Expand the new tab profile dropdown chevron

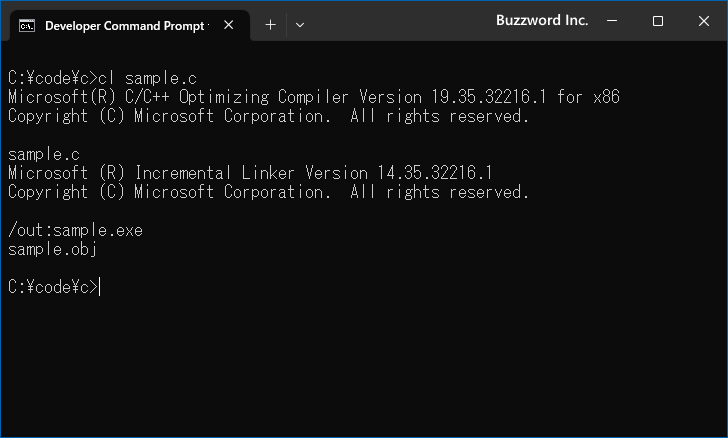(x=300, y=25)
